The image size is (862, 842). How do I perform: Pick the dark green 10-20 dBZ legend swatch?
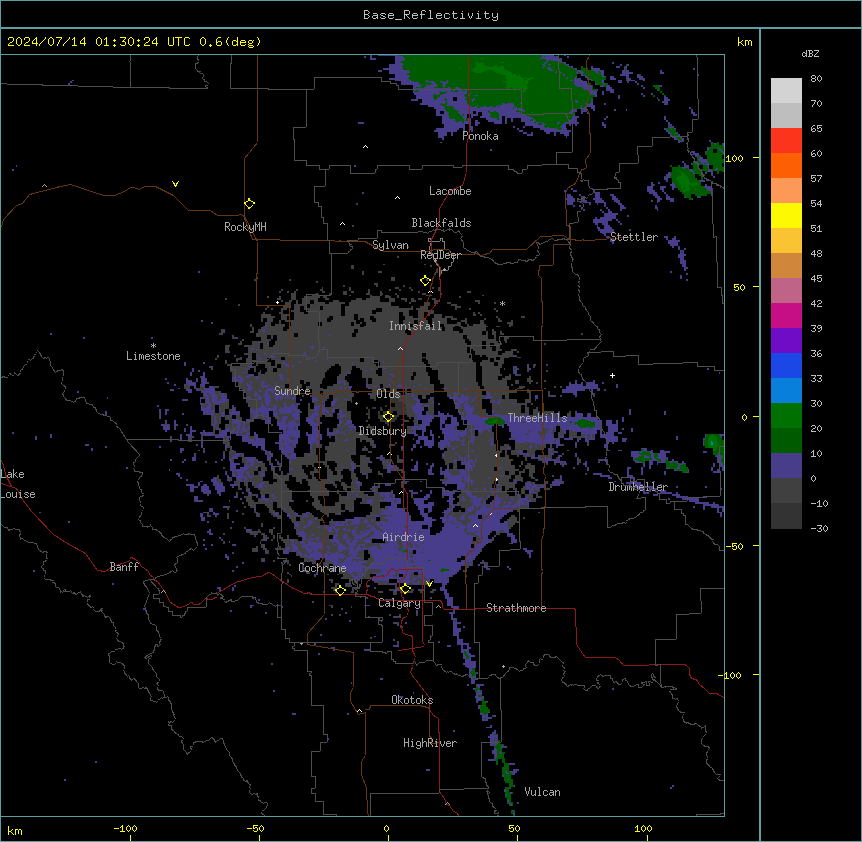pos(786,441)
